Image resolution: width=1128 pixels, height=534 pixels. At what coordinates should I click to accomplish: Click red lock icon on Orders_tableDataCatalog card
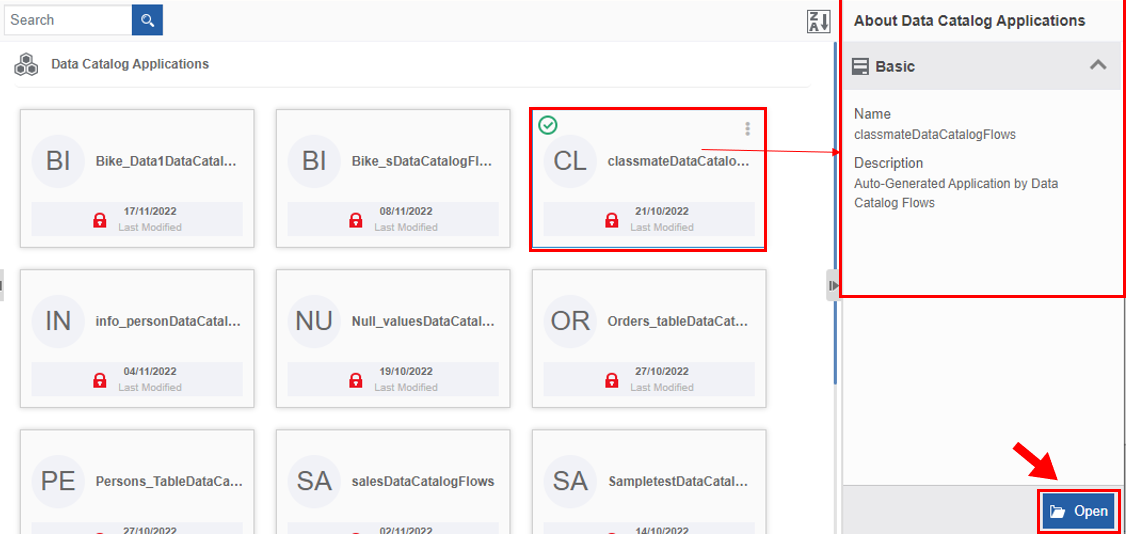click(611, 380)
